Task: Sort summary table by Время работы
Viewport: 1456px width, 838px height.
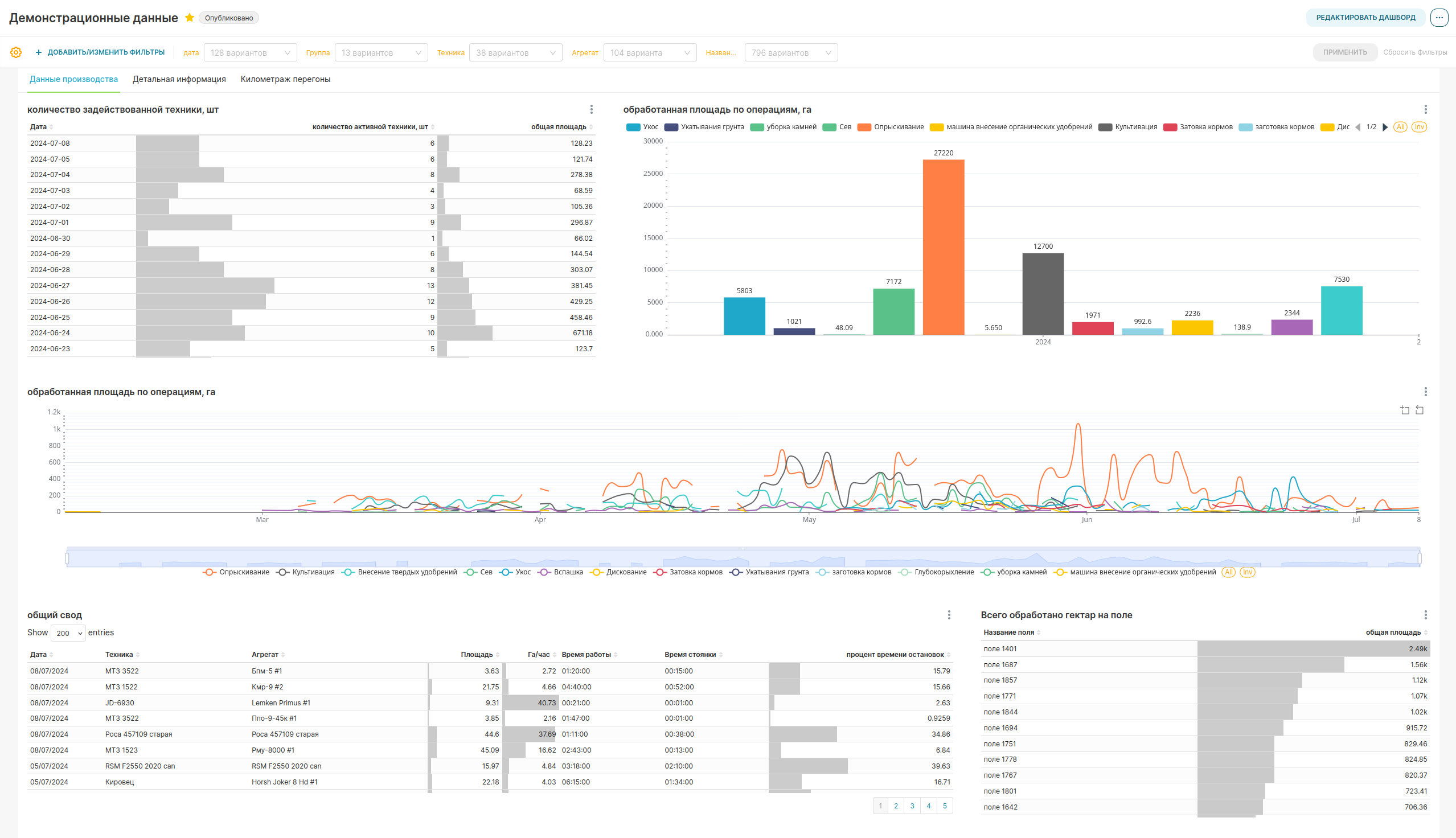Action: 589,655
